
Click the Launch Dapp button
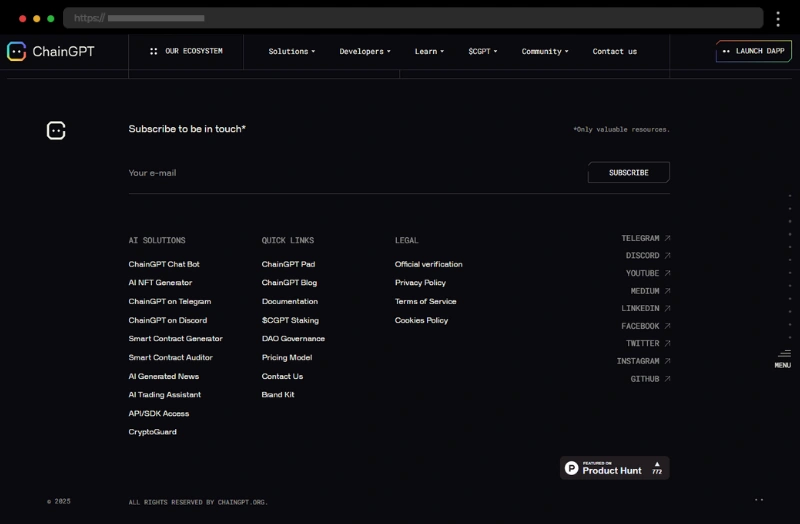pos(754,51)
